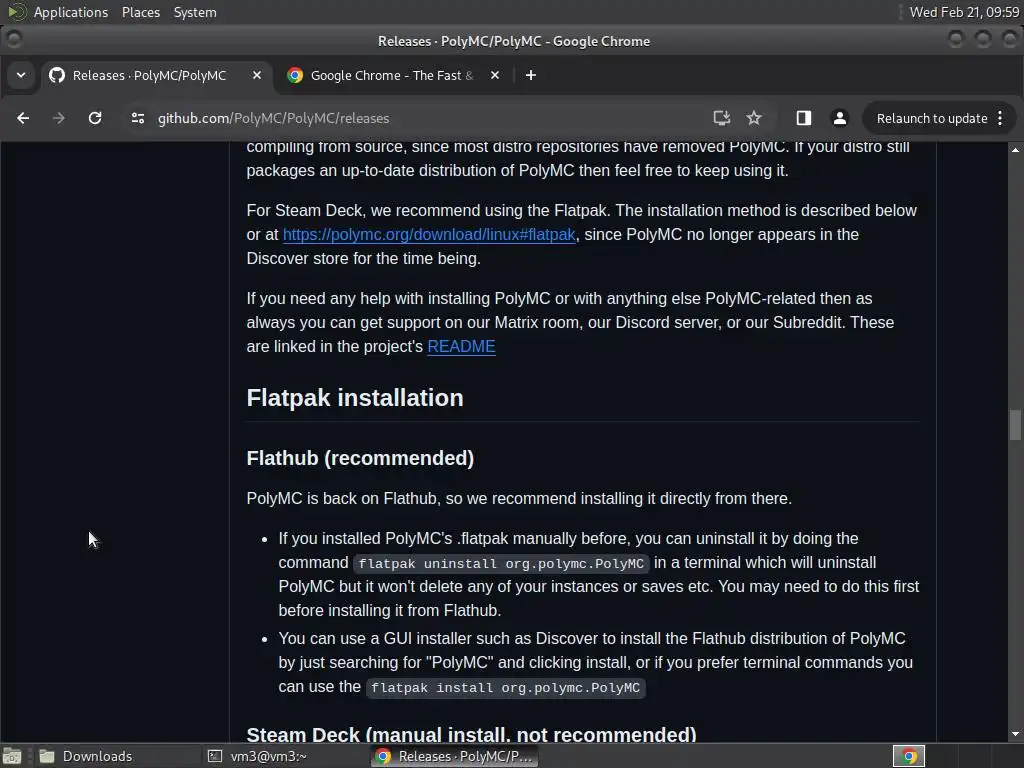
Task: Open the polymc.org flatpak download link
Action: pyautogui.click(x=429, y=234)
